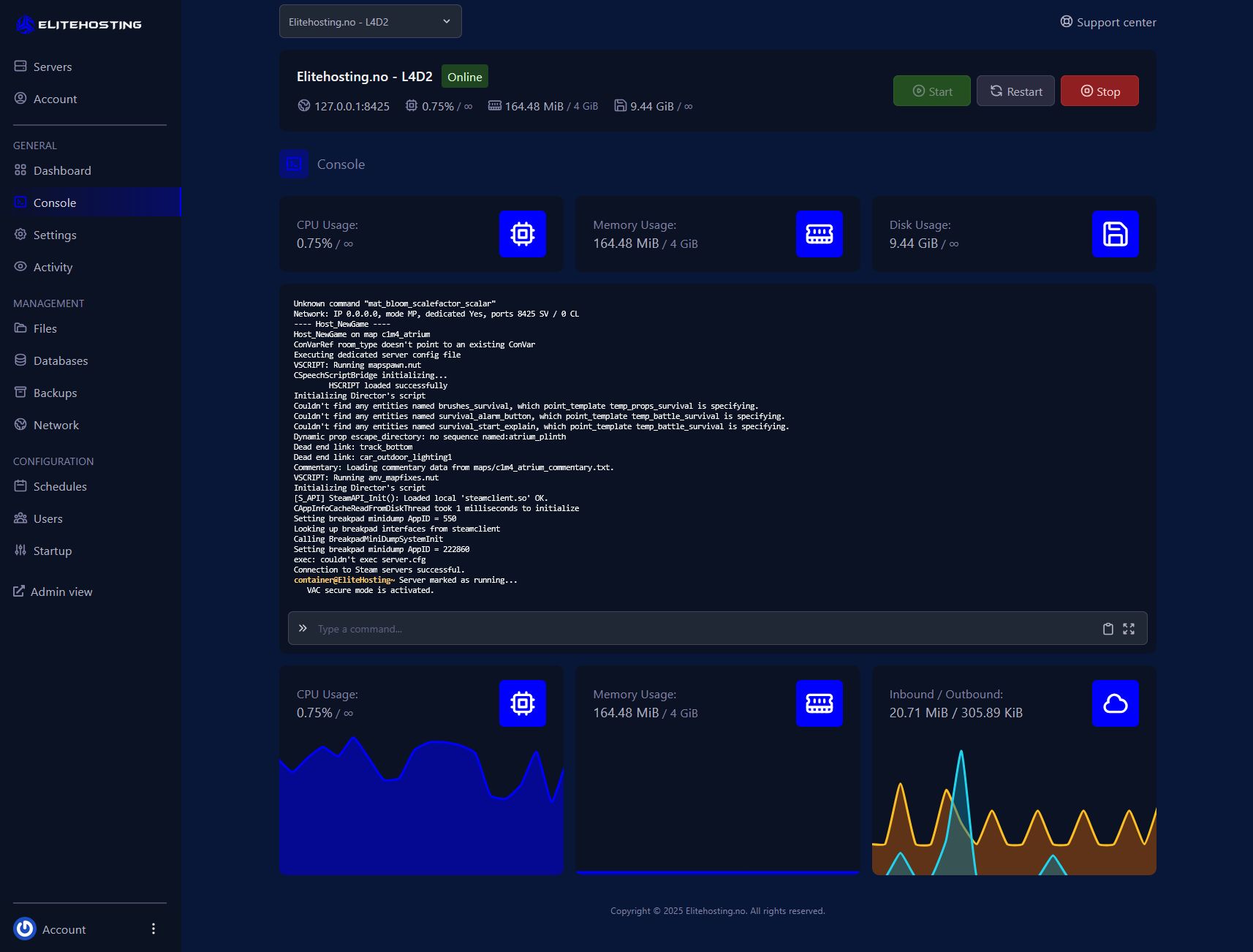The height and width of the screenshot is (952, 1253).
Task: Click the Support center lifebuoy icon
Action: pos(1067,21)
